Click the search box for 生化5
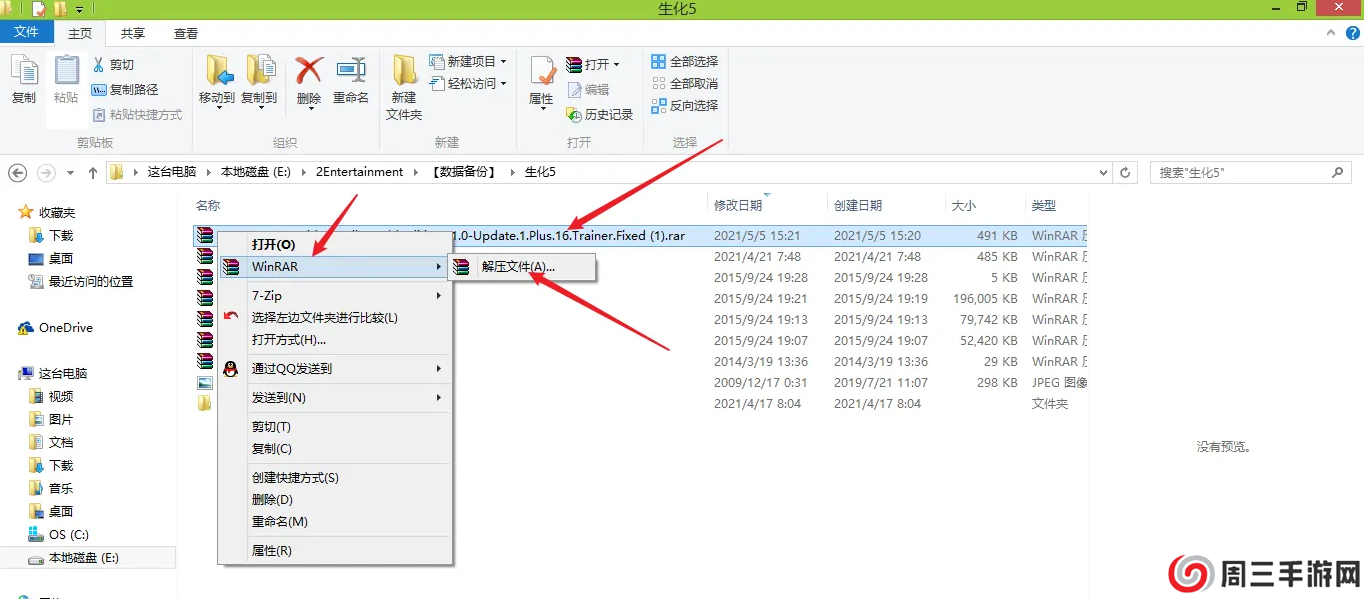This screenshot has height=599, width=1364. pyautogui.click(x=1240, y=173)
